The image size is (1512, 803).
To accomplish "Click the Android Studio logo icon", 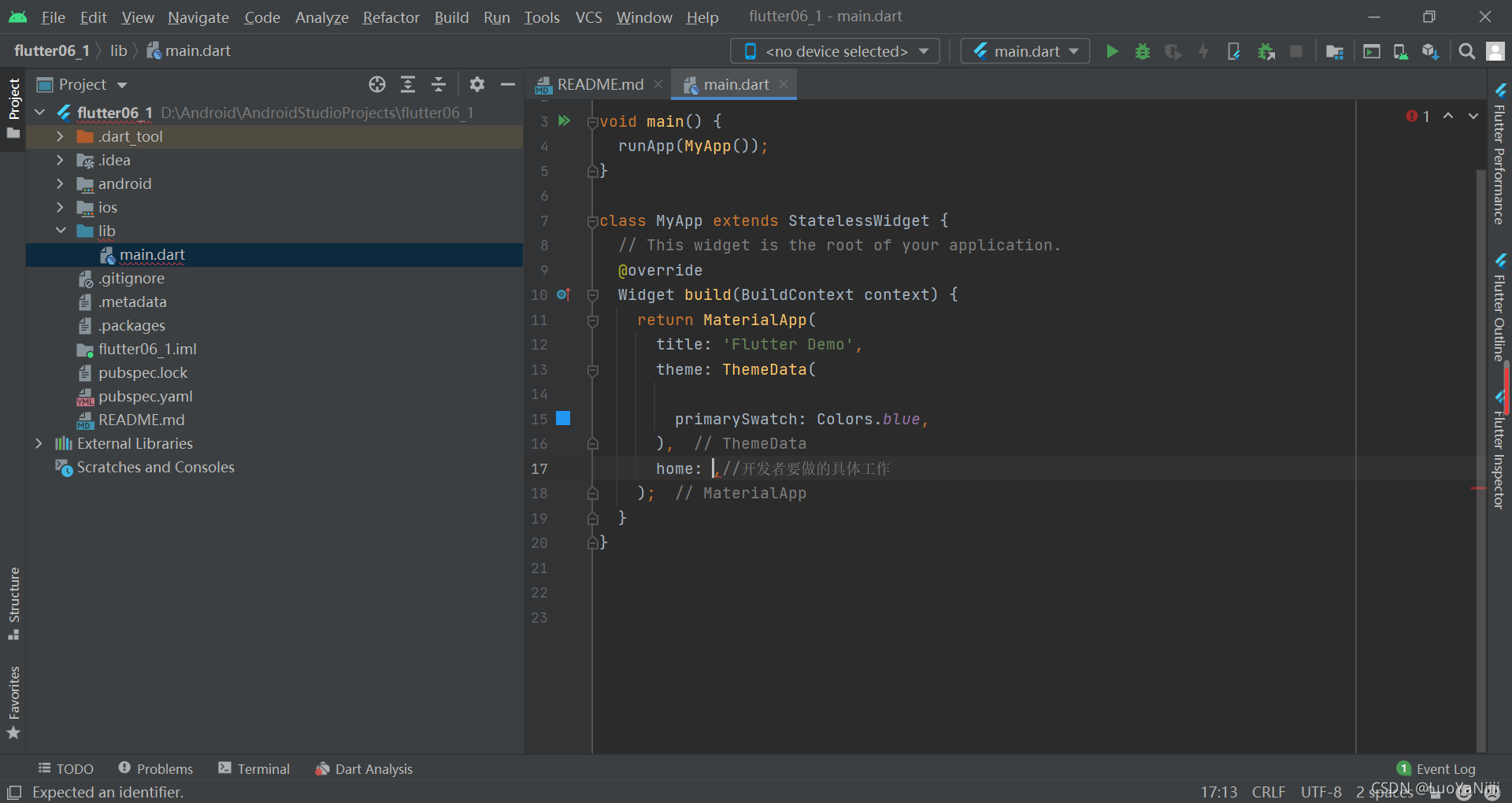I will [17, 17].
